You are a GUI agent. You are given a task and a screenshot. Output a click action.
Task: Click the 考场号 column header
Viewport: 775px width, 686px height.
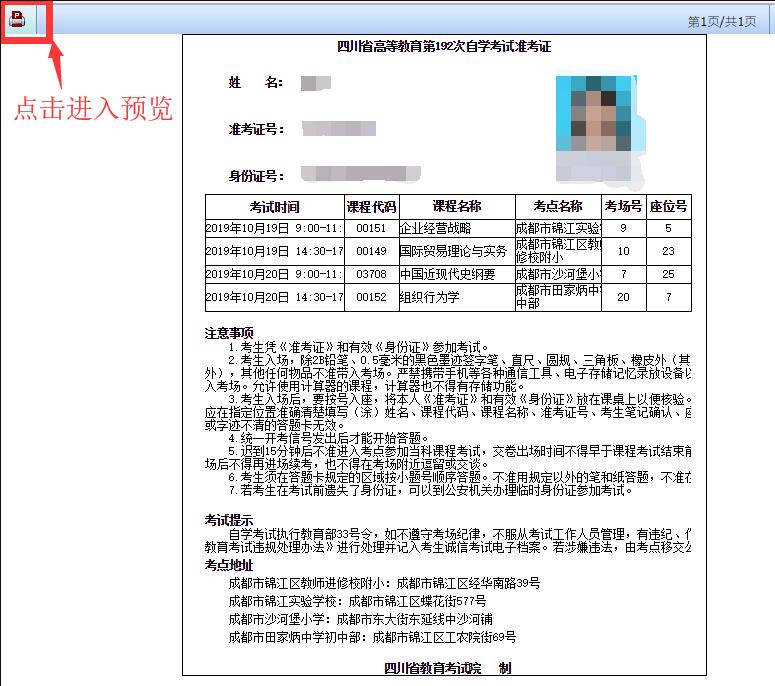pyautogui.click(x=623, y=207)
